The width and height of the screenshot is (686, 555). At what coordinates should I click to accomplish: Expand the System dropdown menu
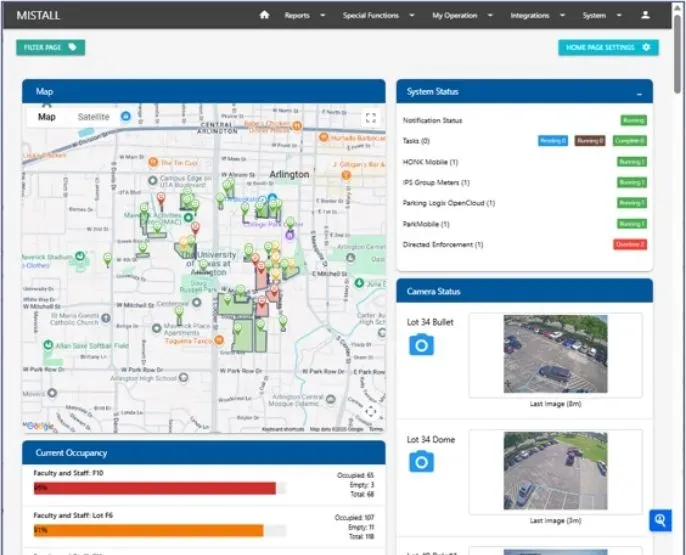(602, 15)
